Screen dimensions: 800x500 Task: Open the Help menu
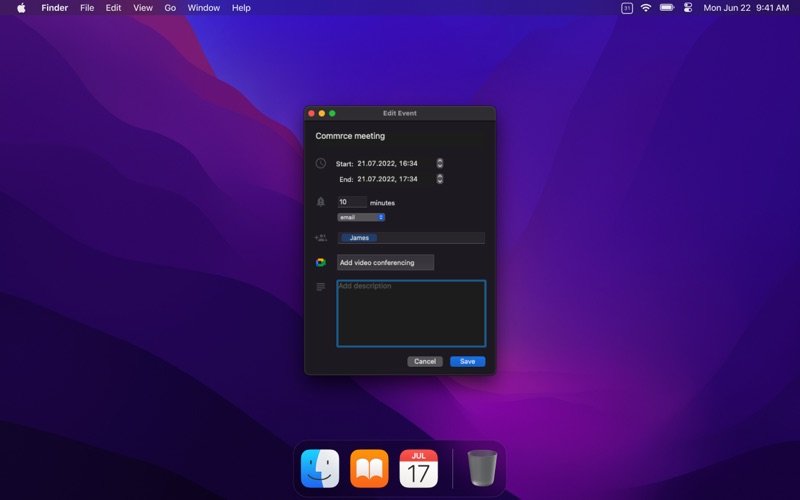pyautogui.click(x=241, y=8)
